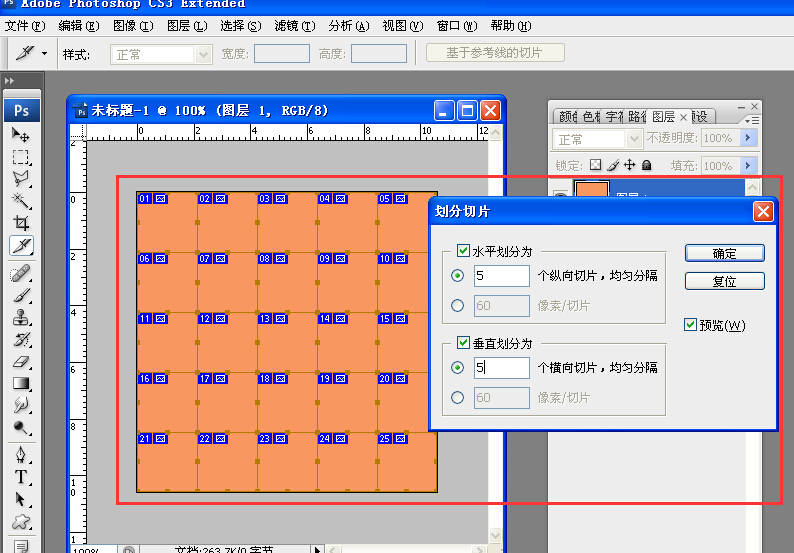Open the 窗口(W) menu

[x=457, y=25]
